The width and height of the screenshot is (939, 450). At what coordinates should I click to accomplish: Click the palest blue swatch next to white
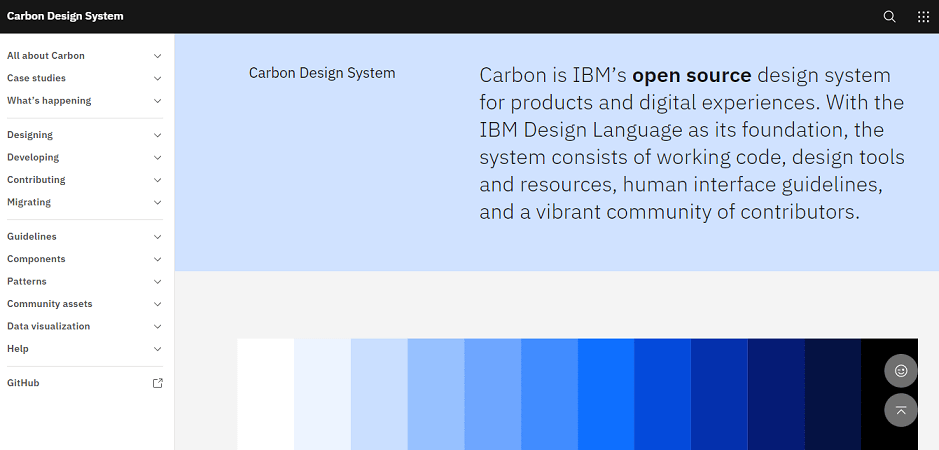pos(322,394)
